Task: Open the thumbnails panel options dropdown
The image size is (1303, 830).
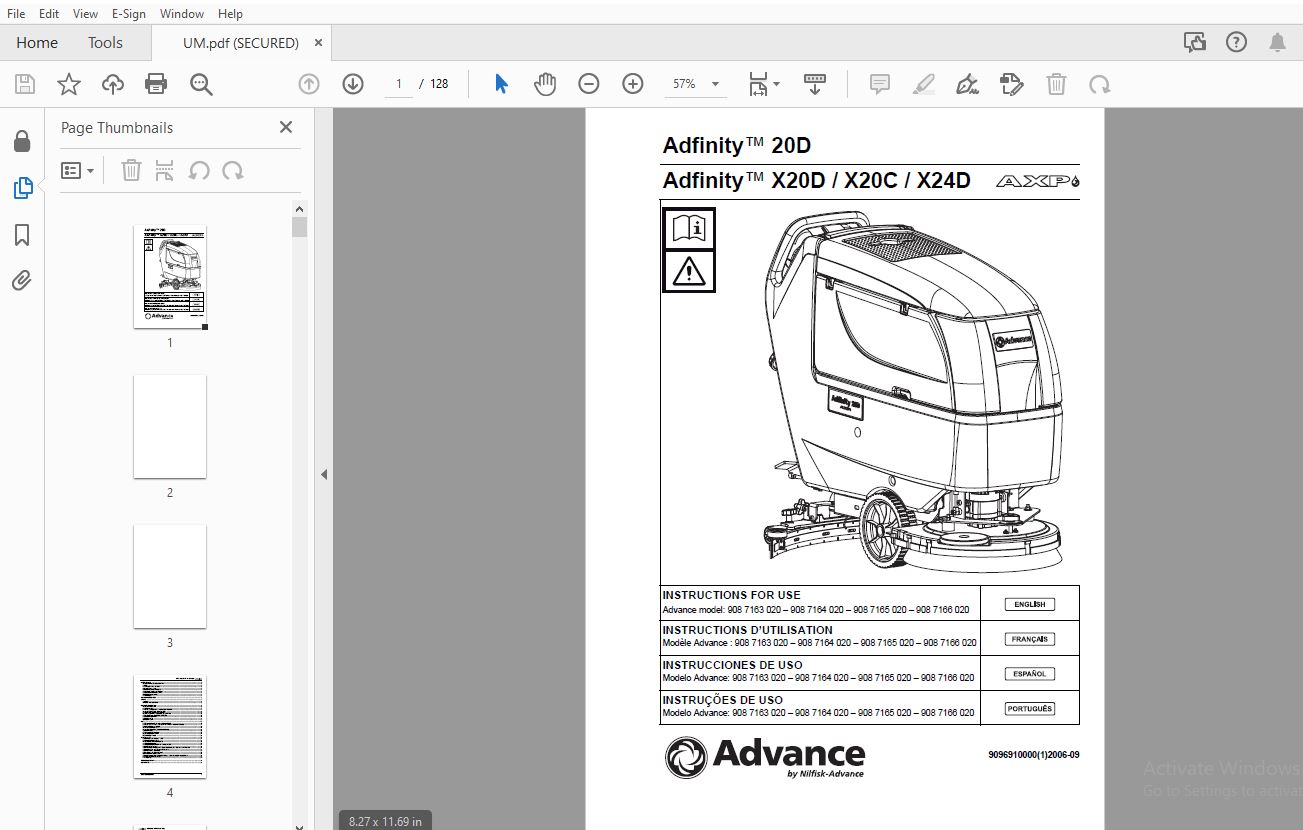Action: click(x=78, y=171)
